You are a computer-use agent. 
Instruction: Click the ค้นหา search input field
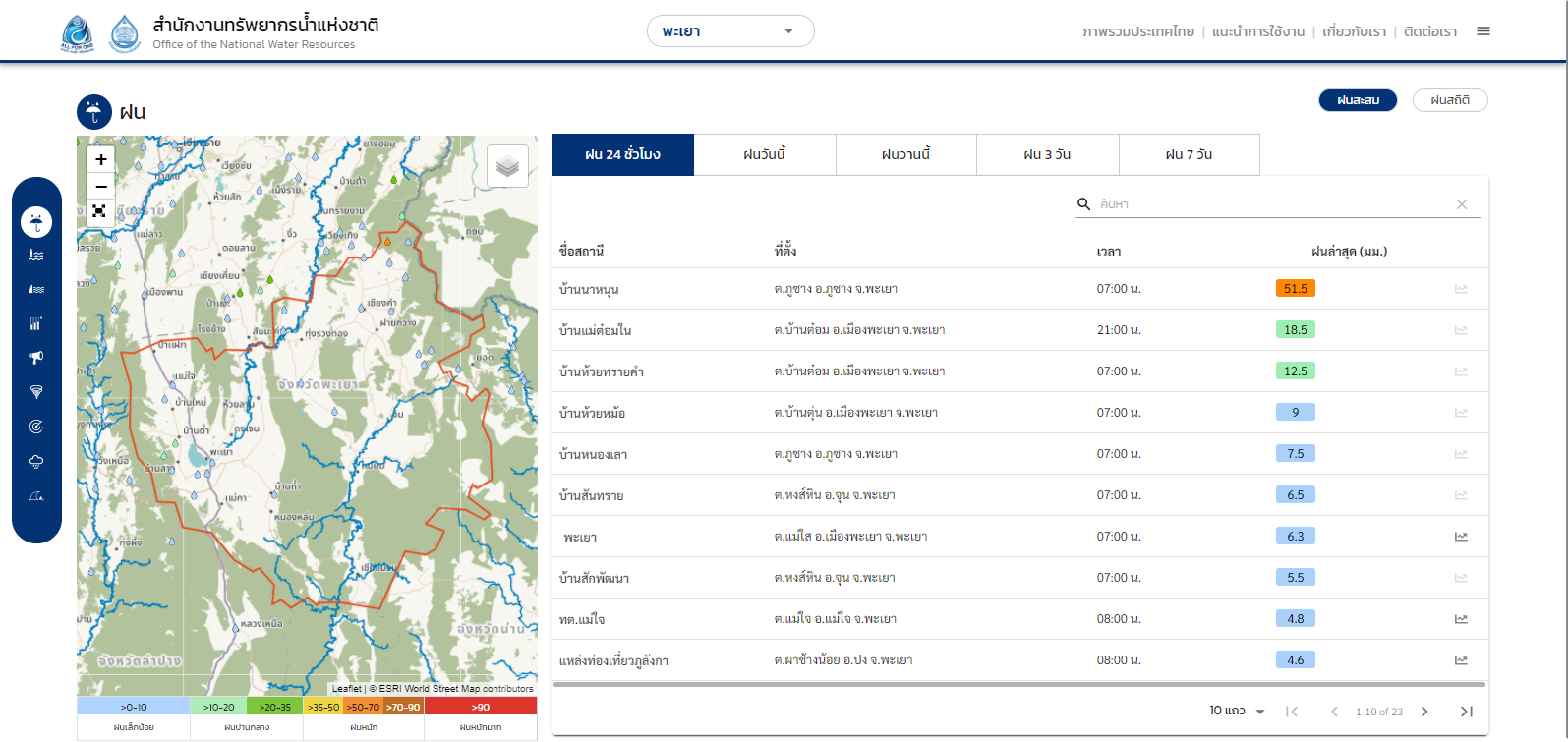[x=1273, y=204]
